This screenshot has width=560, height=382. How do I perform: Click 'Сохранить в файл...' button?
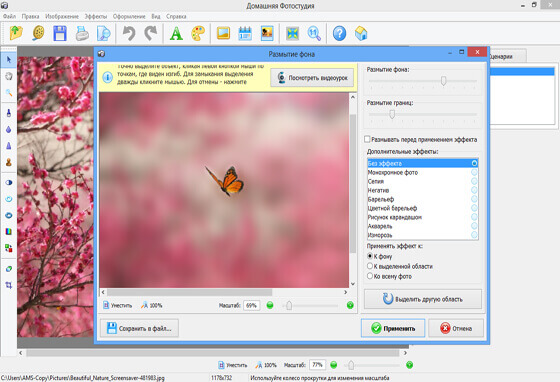tap(139, 328)
